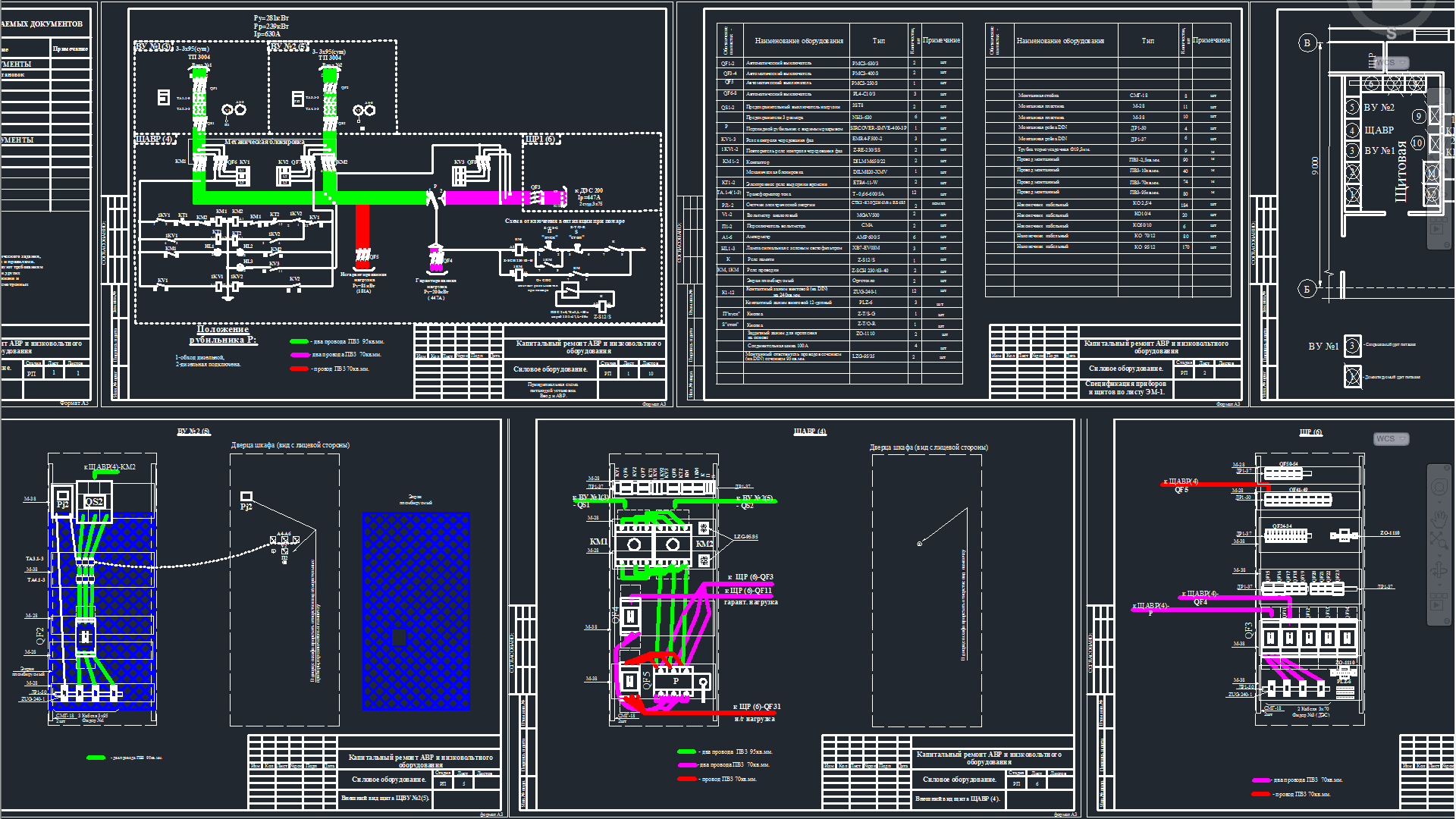Click 'Дверца шкафа' caption on ВУ №2 sheet
Viewport: 1456px width, 819px height.
click(290, 445)
